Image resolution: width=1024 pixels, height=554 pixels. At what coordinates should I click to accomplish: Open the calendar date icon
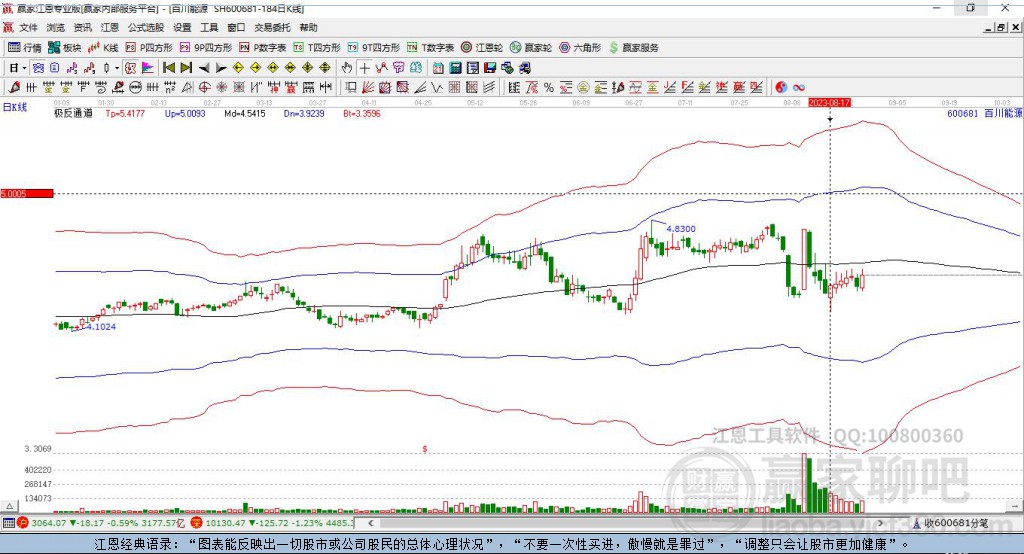tap(438, 68)
